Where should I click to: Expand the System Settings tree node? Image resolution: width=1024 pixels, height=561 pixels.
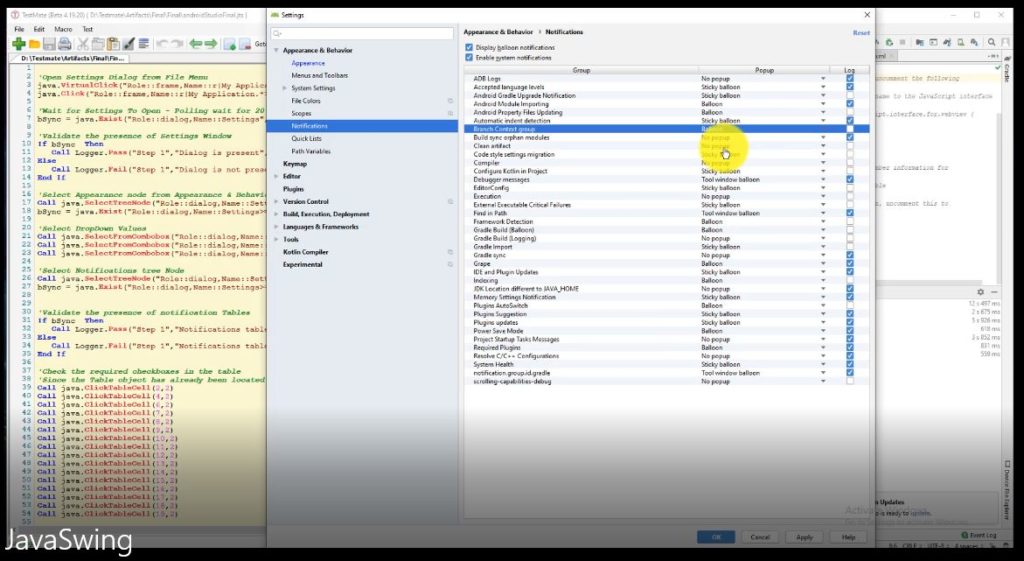point(285,88)
